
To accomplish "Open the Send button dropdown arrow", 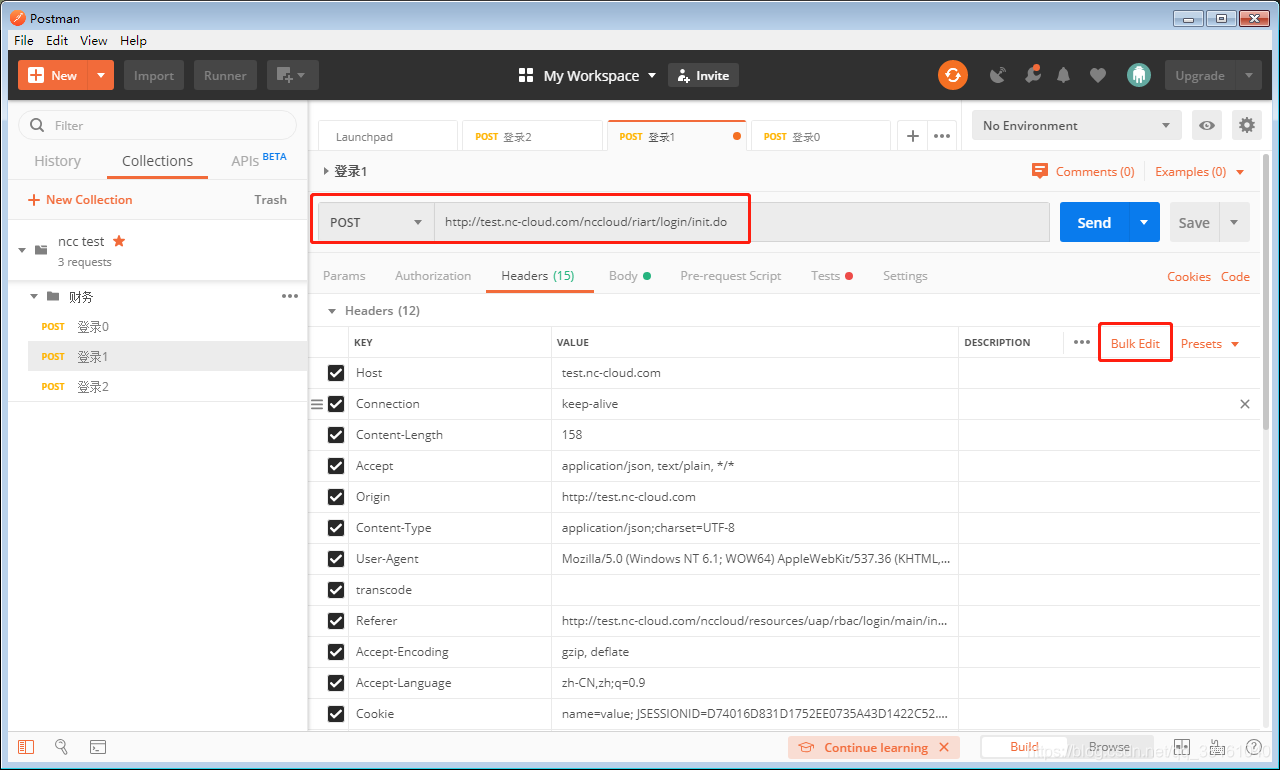I will [x=1144, y=222].
